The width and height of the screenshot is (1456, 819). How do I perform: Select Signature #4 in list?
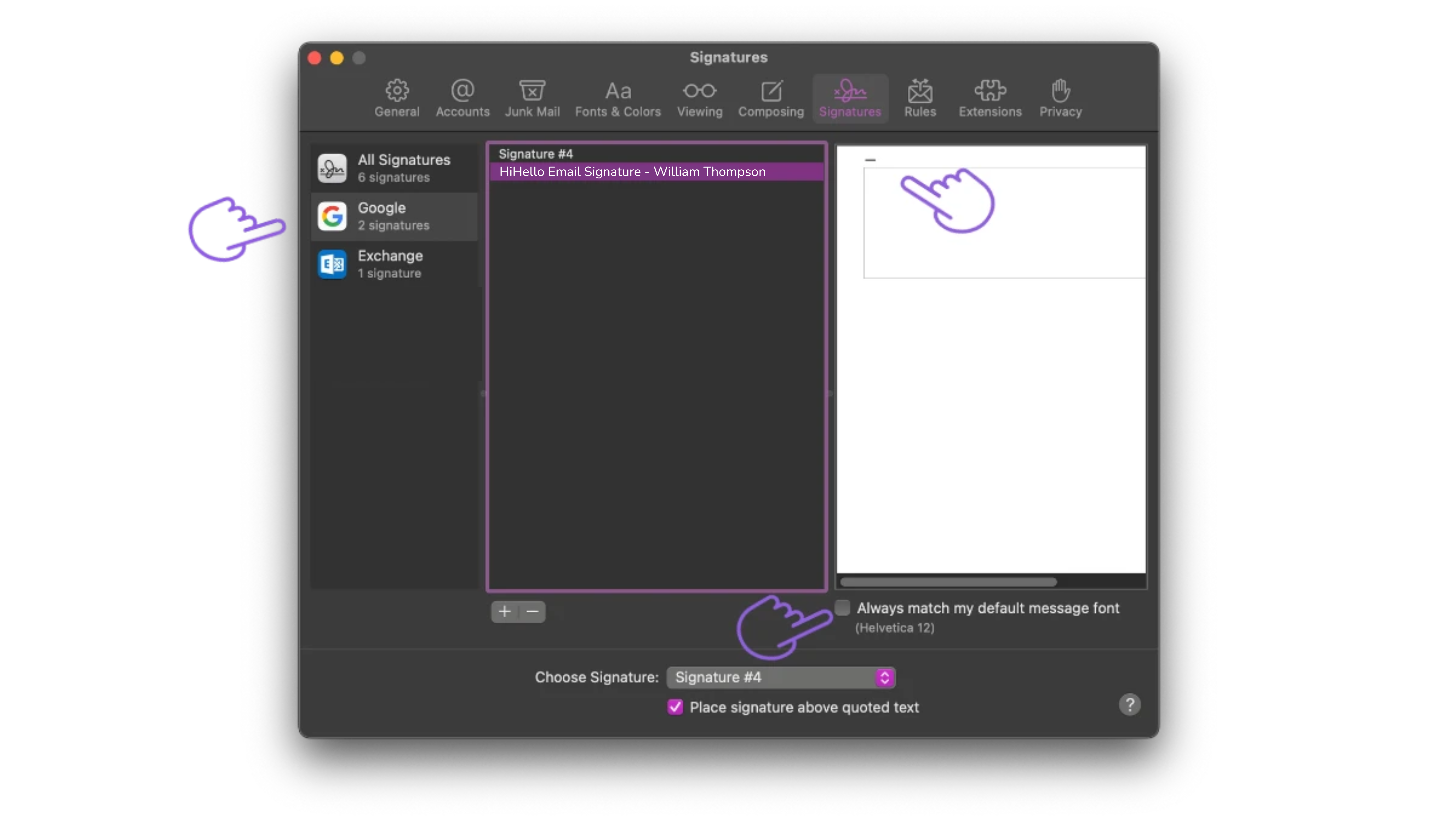click(x=656, y=154)
